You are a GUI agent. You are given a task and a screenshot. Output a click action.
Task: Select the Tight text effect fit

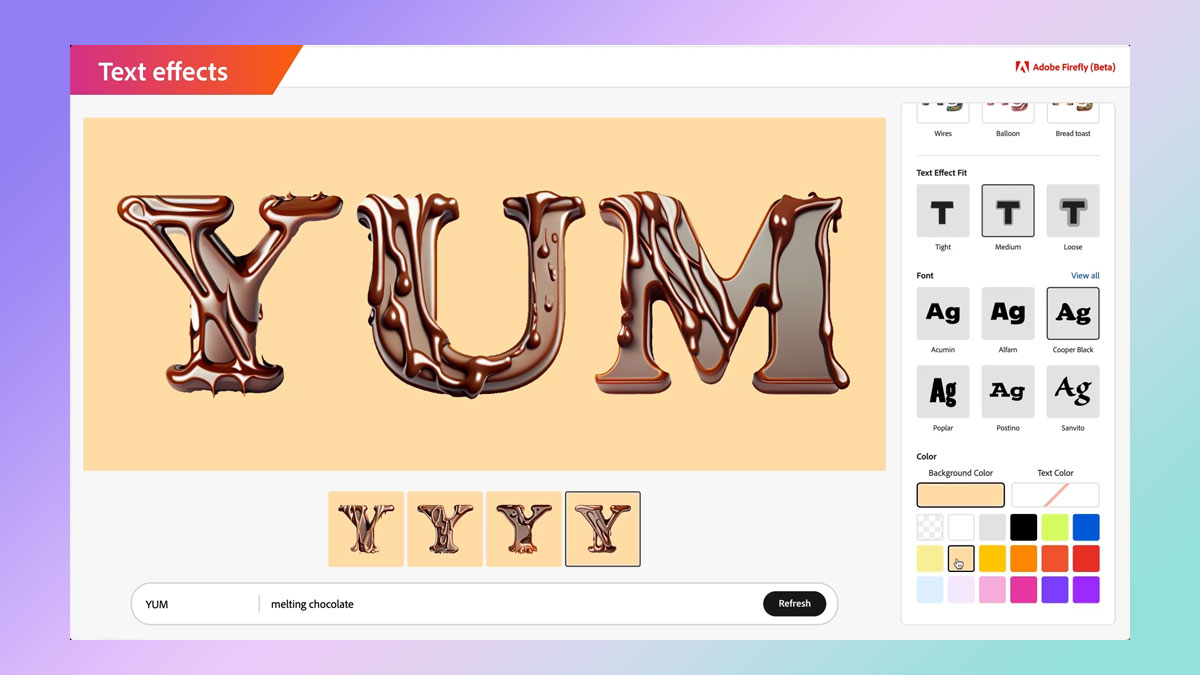[x=943, y=211]
